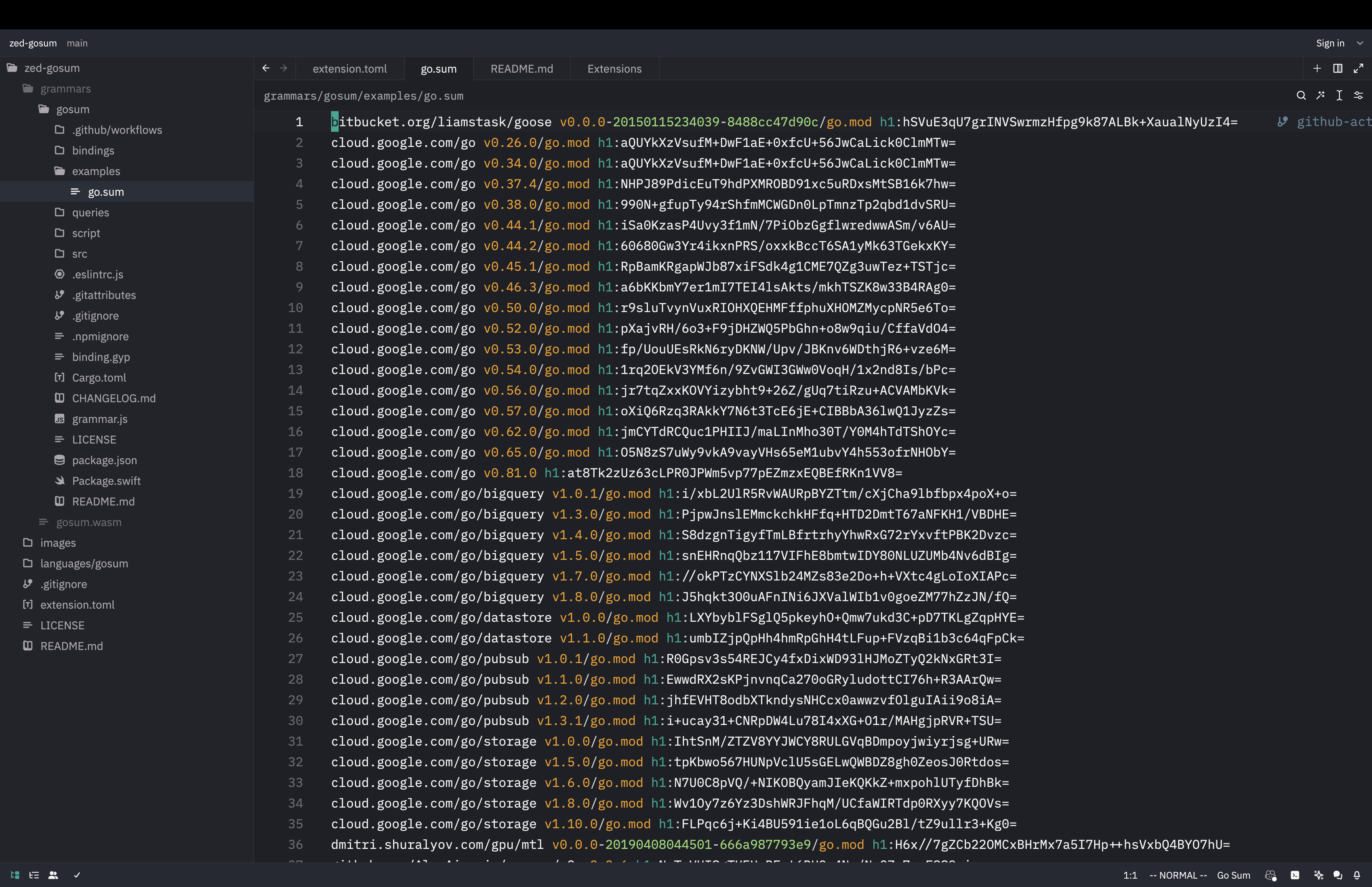Image resolution: width=1372 pixels, height=887 pixels.
Task: Open Package.swift in the file tree
Action: 127,481
